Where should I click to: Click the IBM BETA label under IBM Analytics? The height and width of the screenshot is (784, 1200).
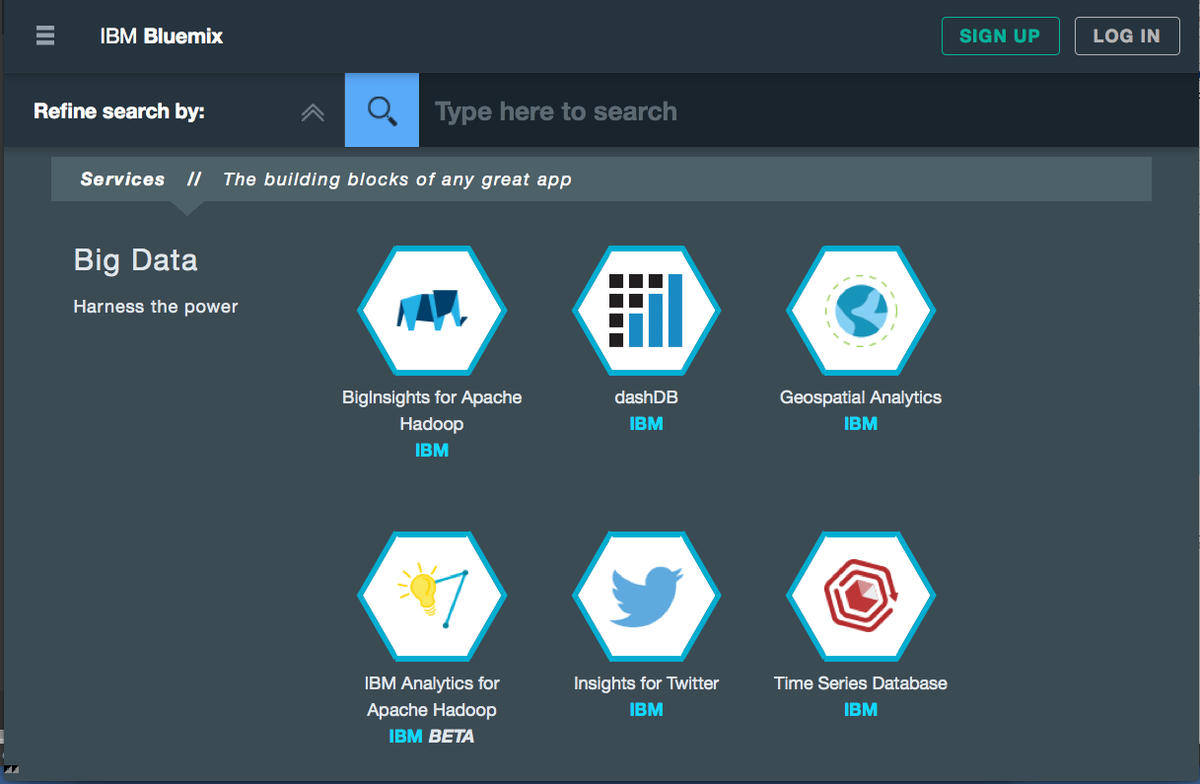pyautogui.click(x=432, y=736)
